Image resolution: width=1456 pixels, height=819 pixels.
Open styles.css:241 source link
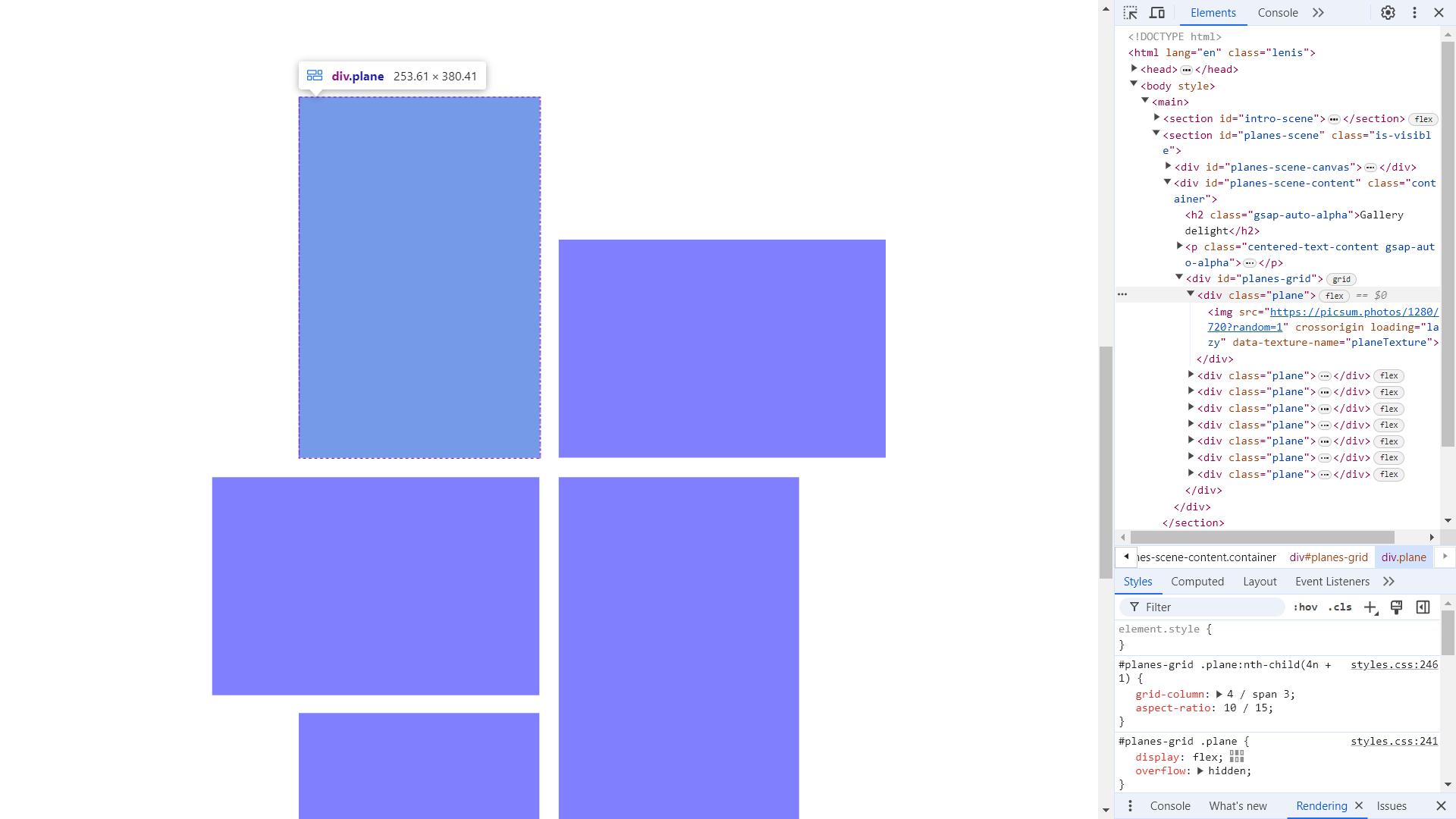click(1394, 742)
